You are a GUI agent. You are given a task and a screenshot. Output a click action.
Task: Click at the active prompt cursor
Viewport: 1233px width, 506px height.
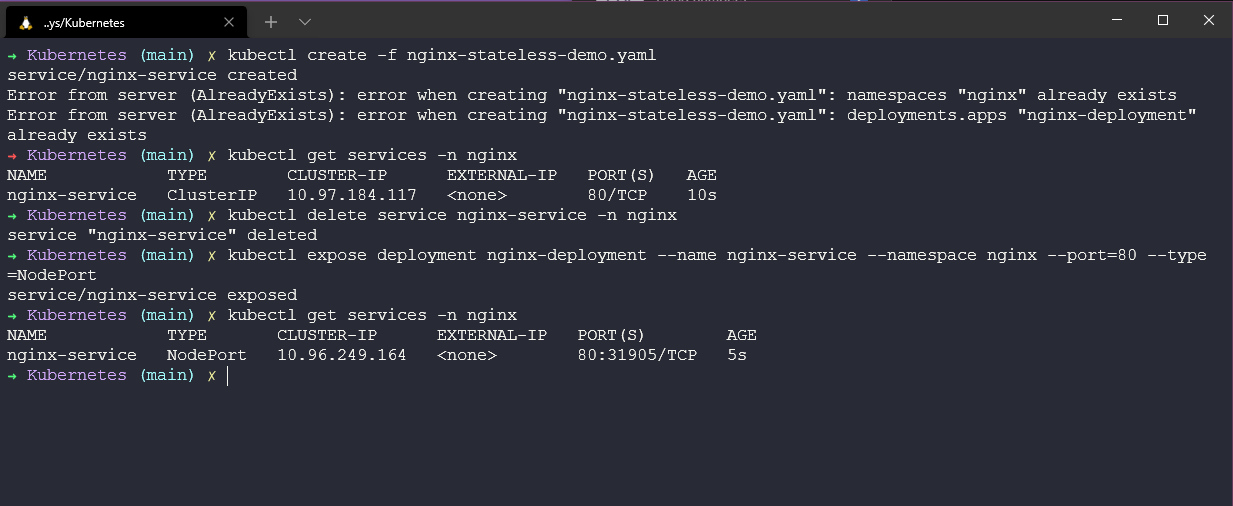tap(228, 375)
